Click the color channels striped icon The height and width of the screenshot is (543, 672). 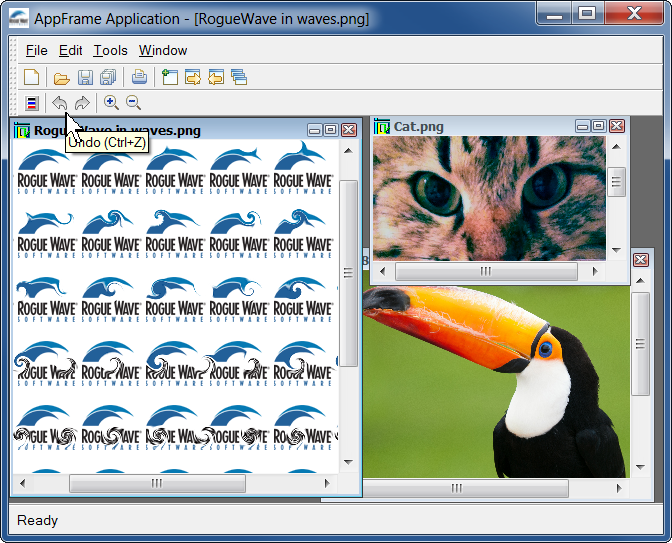click(x=32, y=103)
